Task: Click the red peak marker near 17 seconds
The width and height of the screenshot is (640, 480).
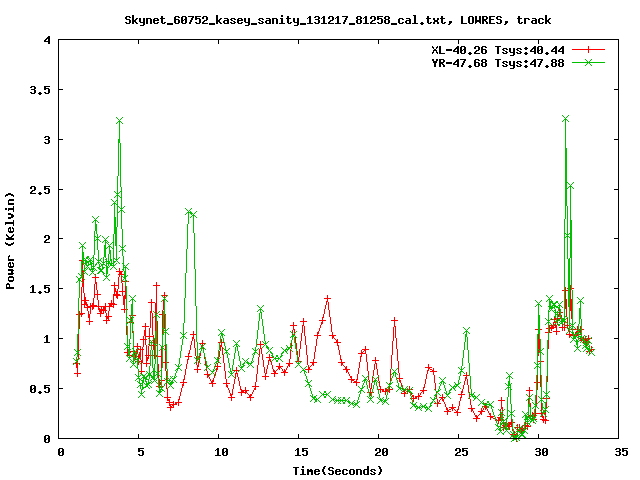Action: tap(327, 299)
